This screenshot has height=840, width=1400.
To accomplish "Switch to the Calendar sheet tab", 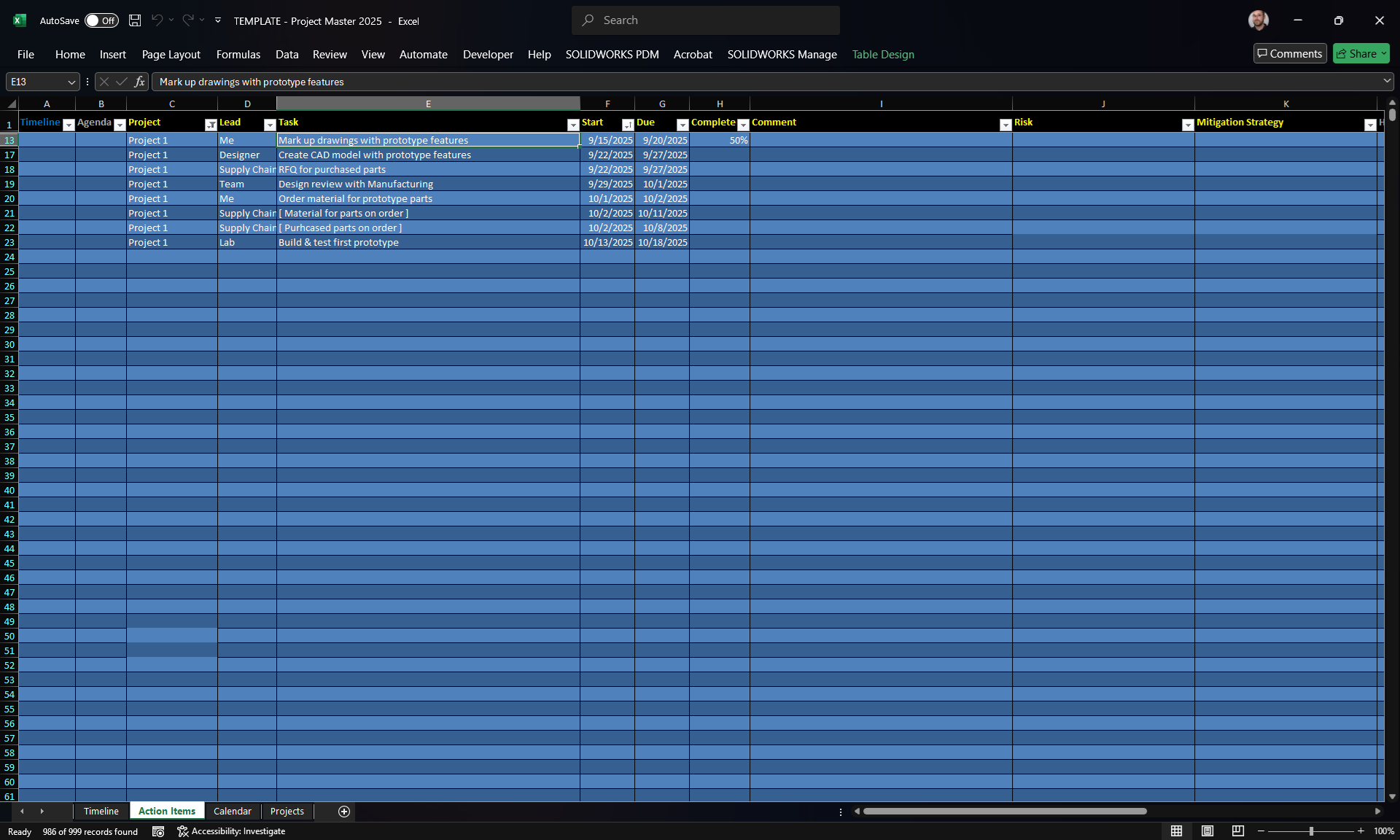I will click(232, 811).
